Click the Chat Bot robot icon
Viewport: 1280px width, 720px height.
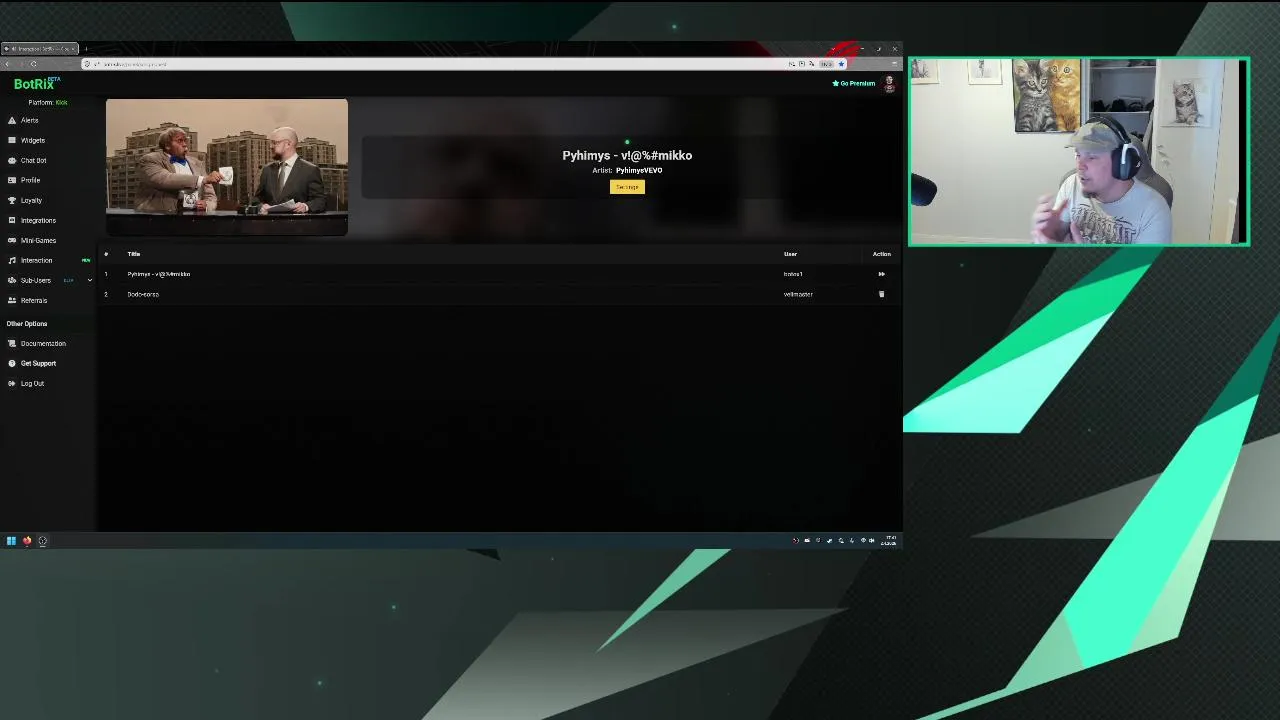pos(12,160)
